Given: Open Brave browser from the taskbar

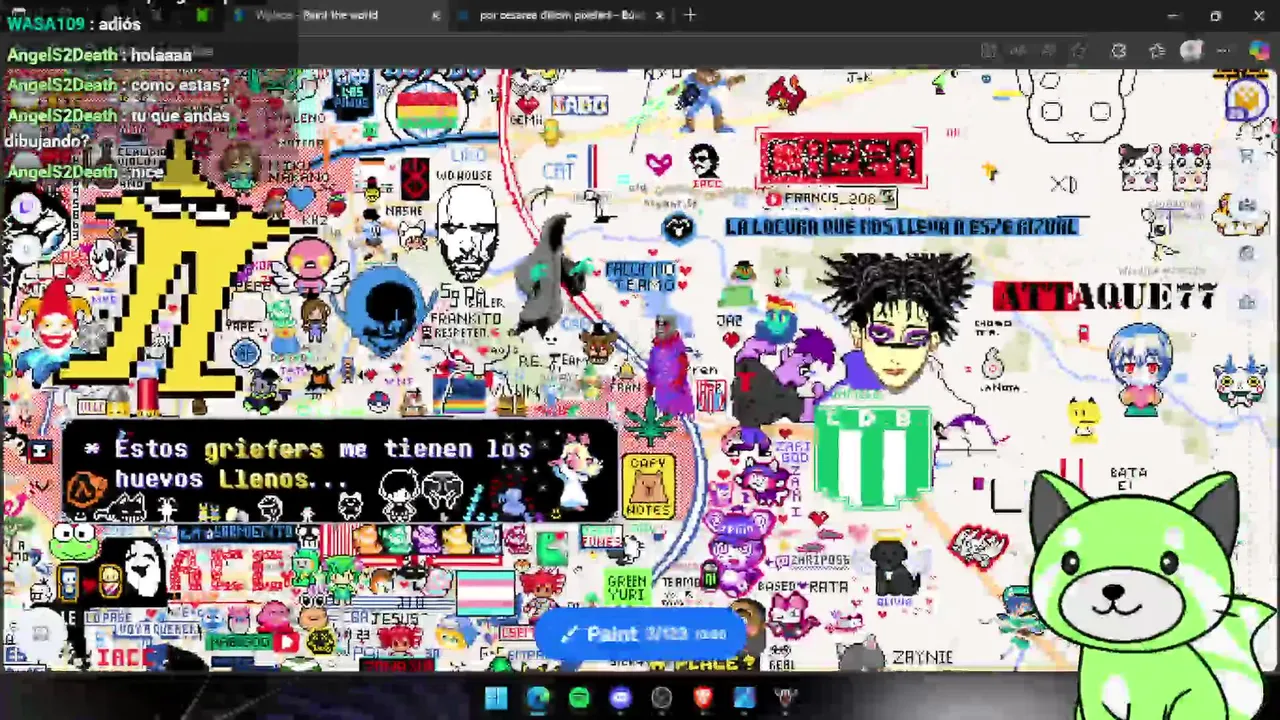Looking at the screenshot, I should pos(703,698).
